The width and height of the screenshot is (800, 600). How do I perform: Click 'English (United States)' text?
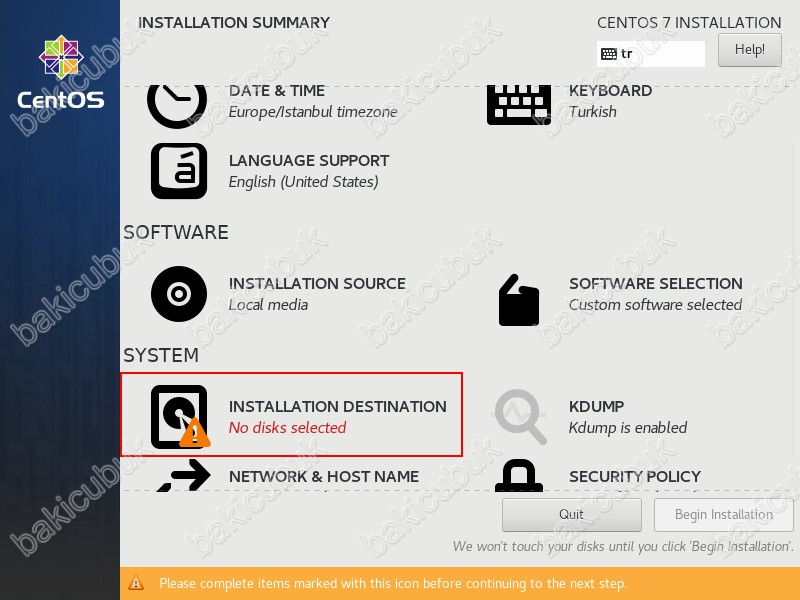click(303, 182)
